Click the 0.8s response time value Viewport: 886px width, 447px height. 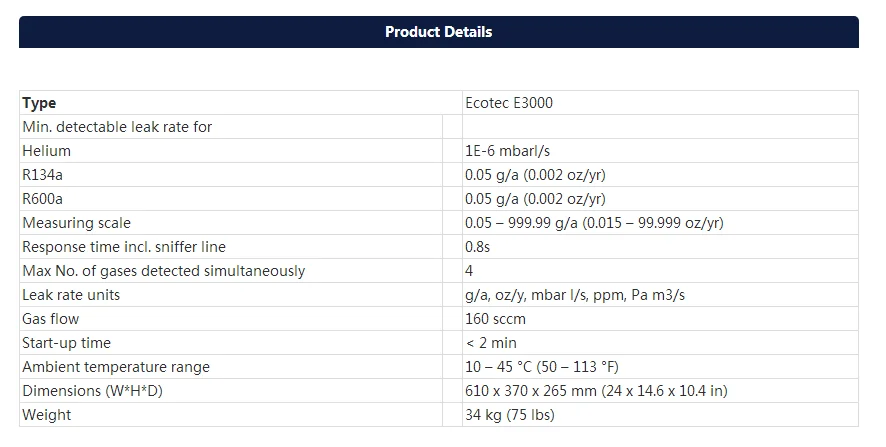tap(477, 247)
